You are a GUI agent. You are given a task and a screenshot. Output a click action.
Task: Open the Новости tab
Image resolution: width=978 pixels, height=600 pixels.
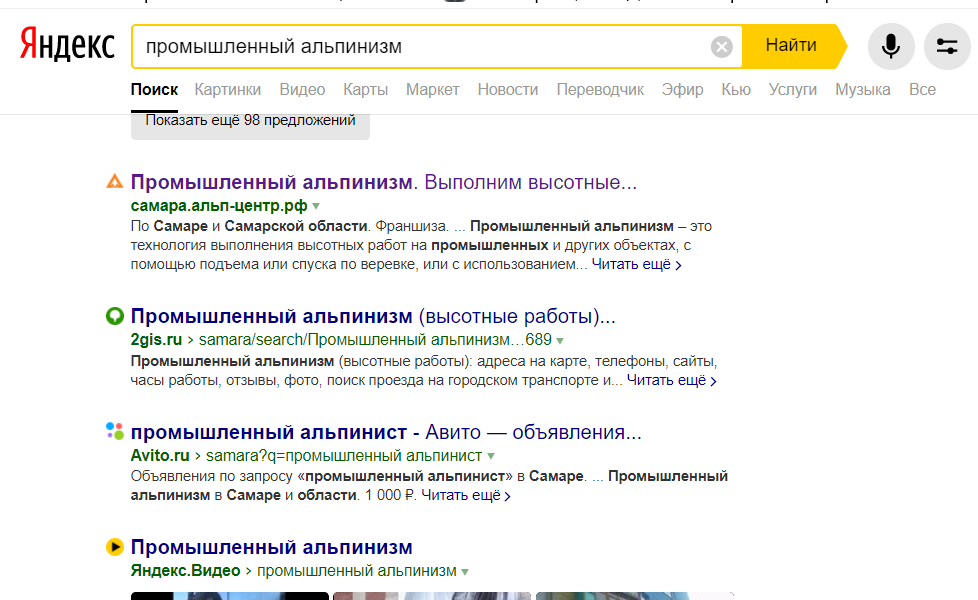click(508, 90)
